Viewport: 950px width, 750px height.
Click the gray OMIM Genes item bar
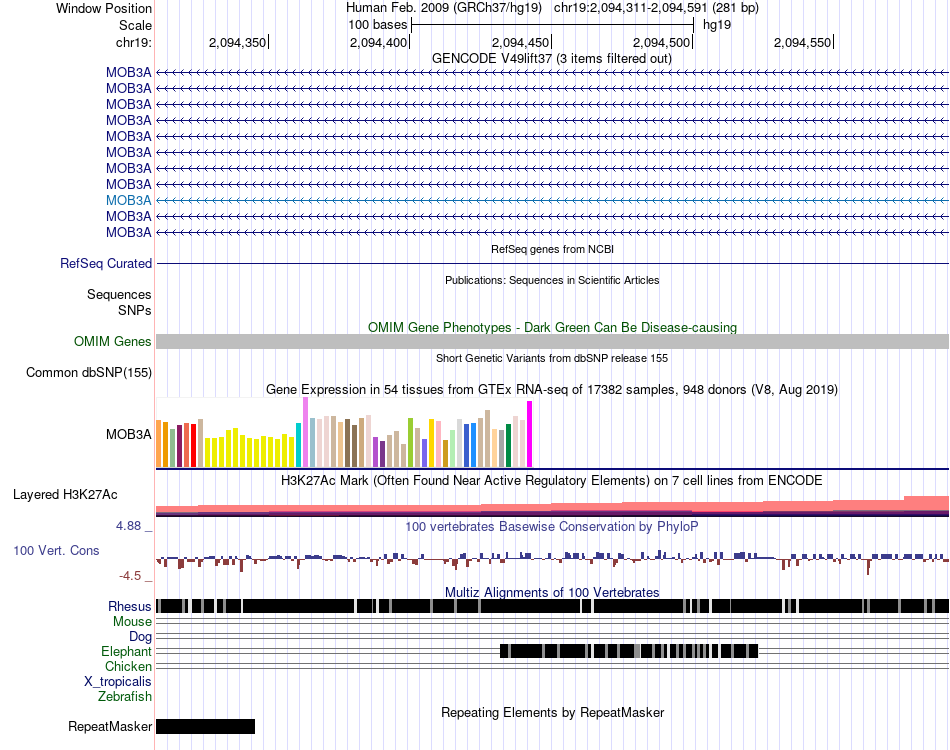(x=552, y=342)
